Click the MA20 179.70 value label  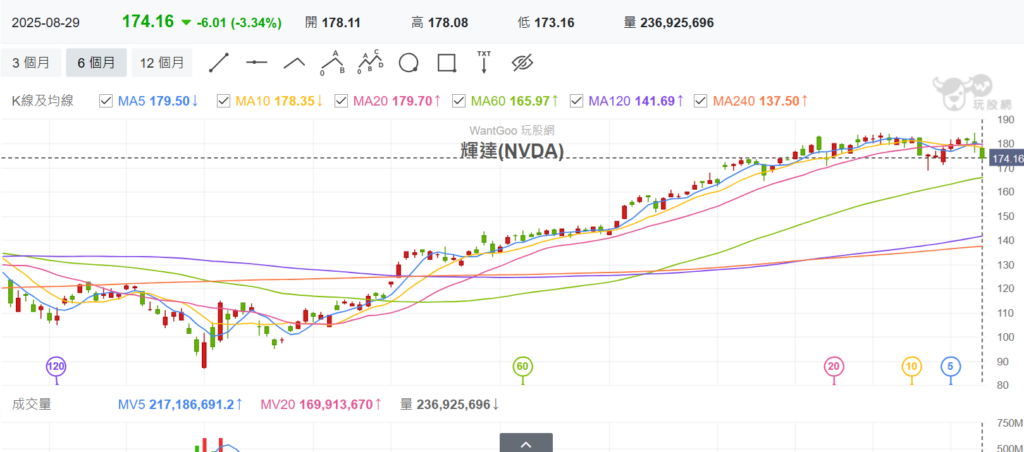397,101
